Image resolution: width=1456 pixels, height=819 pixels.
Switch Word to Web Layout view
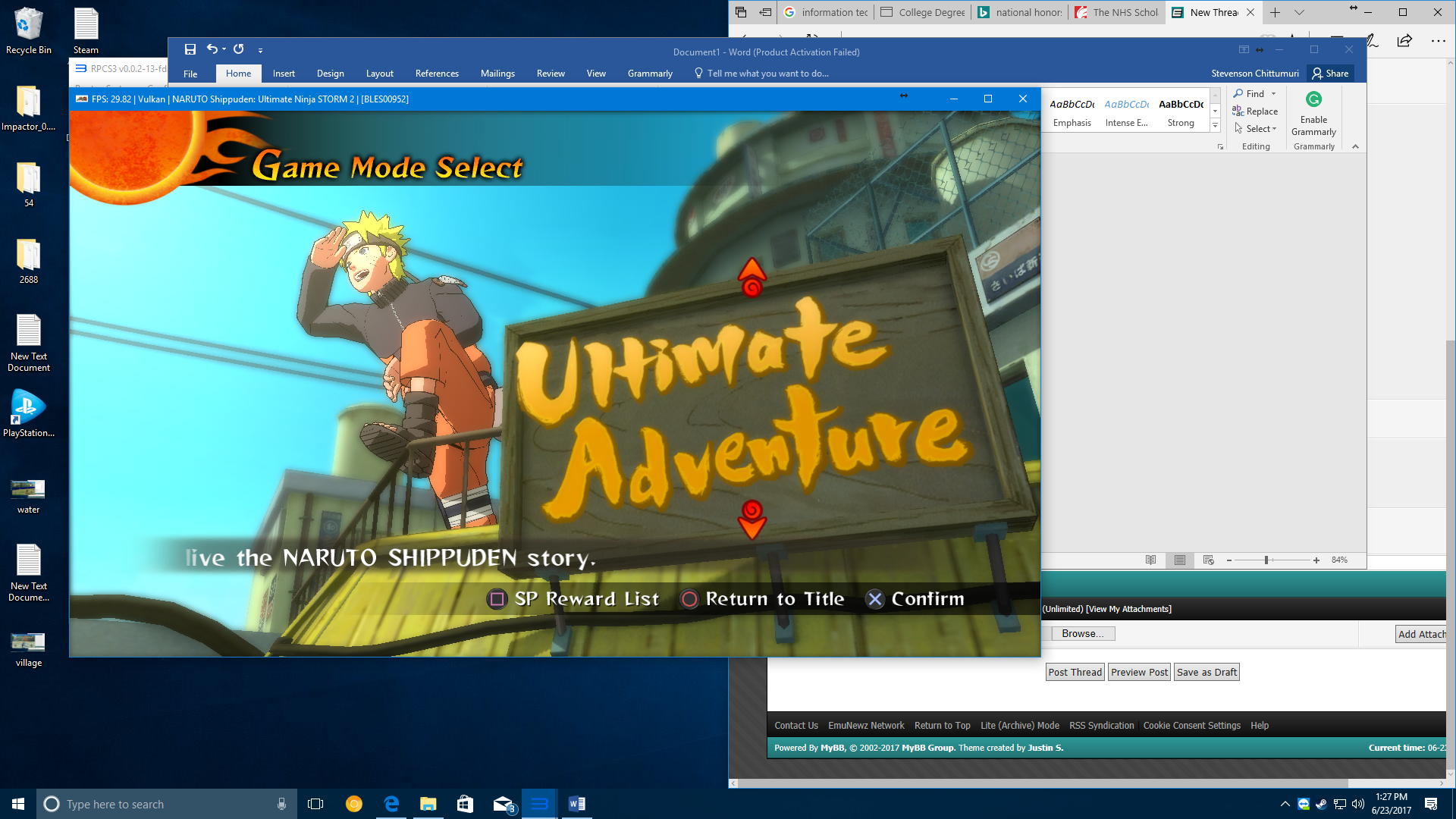(1208, 560)
